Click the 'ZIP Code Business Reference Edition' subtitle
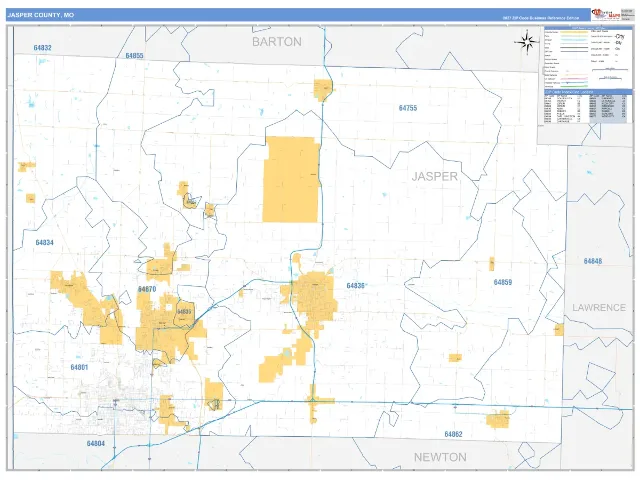The image size is (640, 480). click(541, 18)
